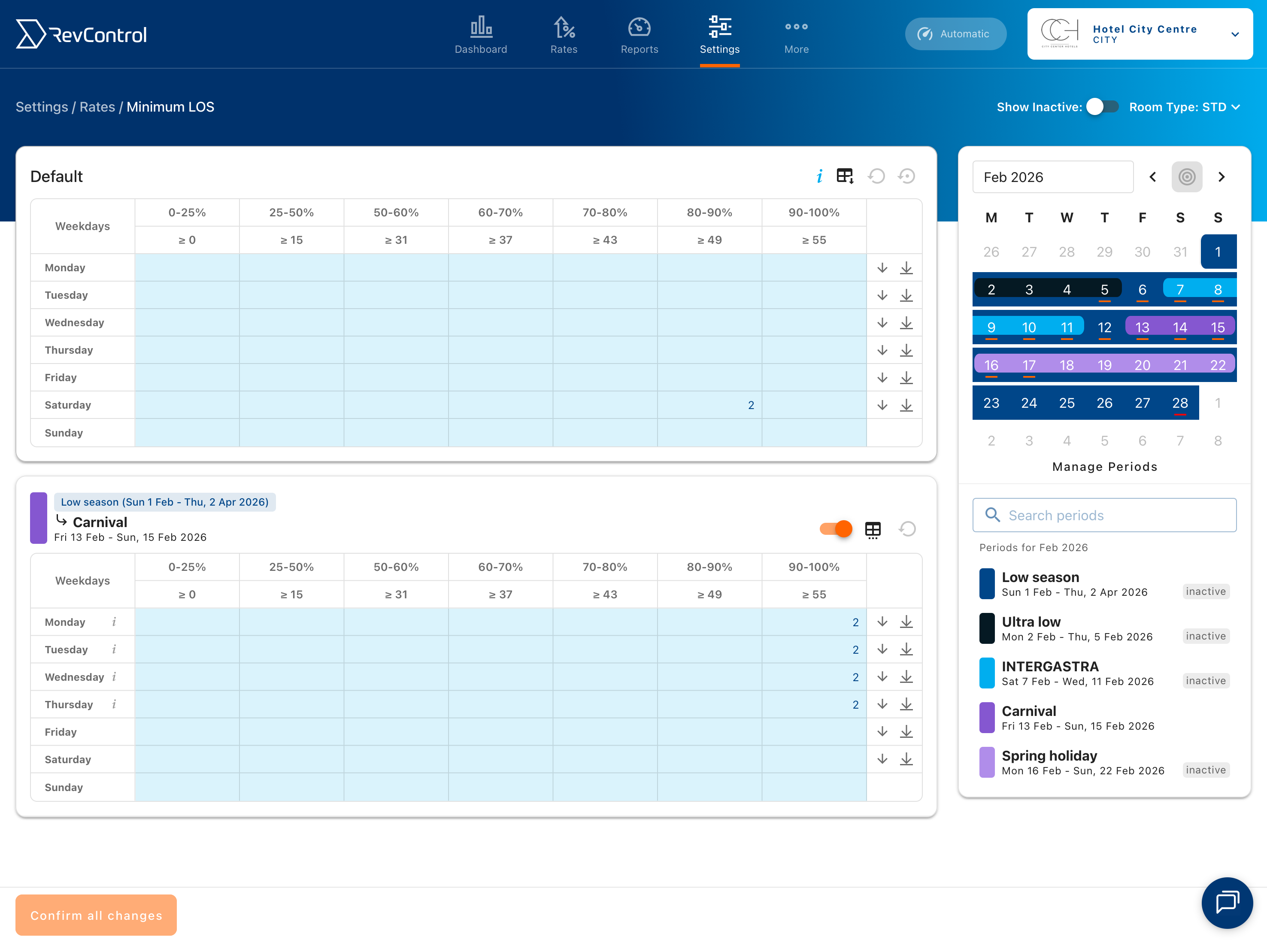
Task: Go to next month in calendar
Action: point(1221,177)
